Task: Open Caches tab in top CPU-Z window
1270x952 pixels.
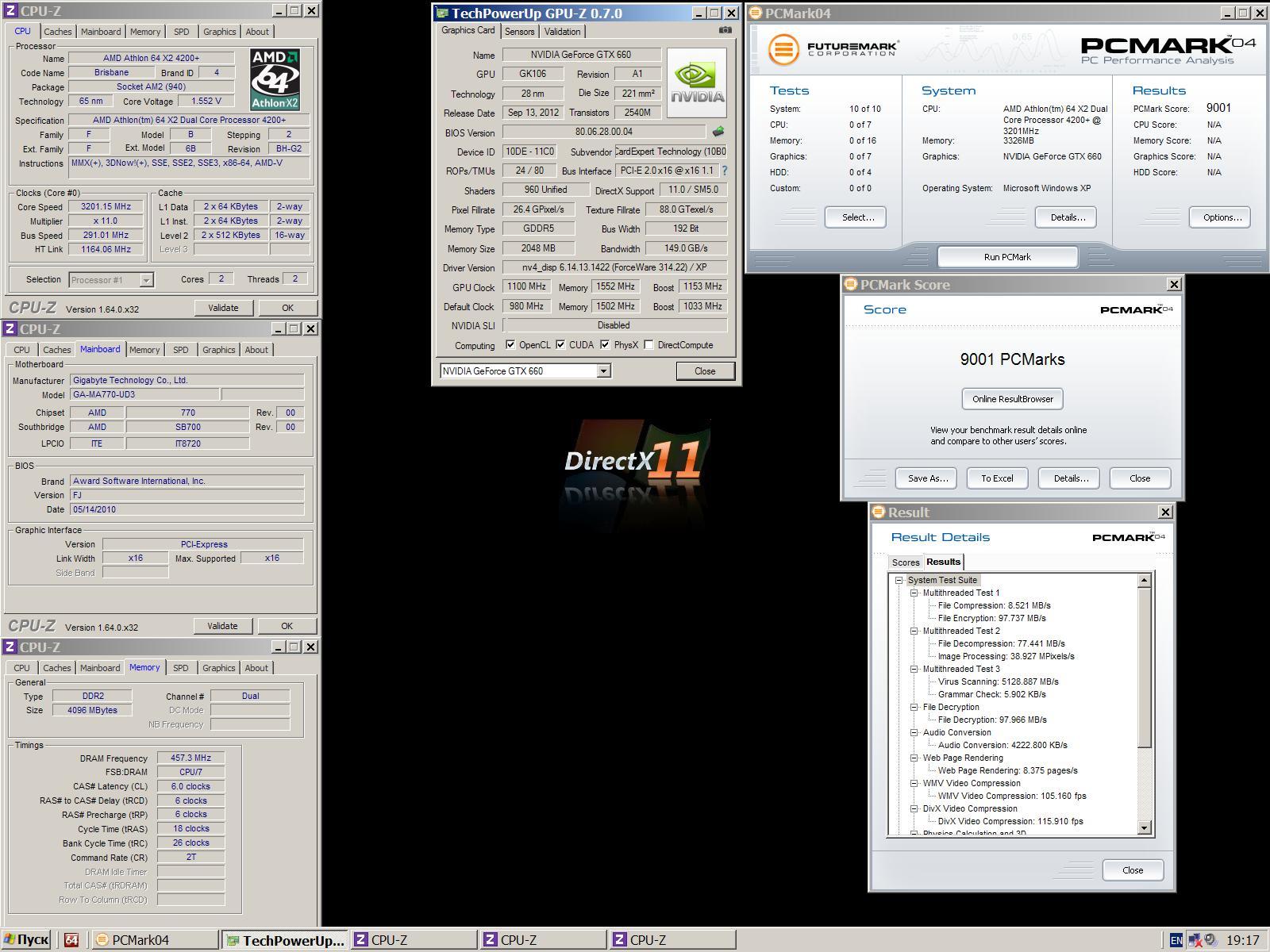Action: click(x=57, y=32)
